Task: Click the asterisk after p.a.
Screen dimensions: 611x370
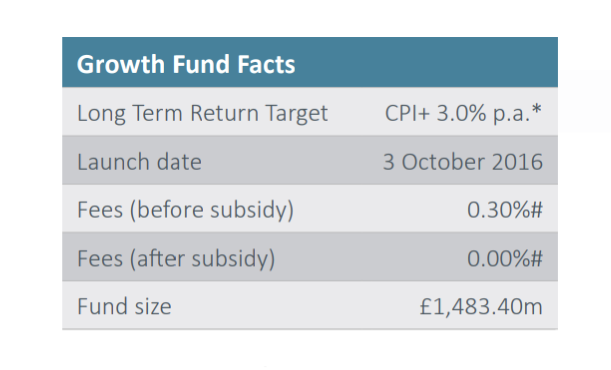Action: [x=537, y=109]
